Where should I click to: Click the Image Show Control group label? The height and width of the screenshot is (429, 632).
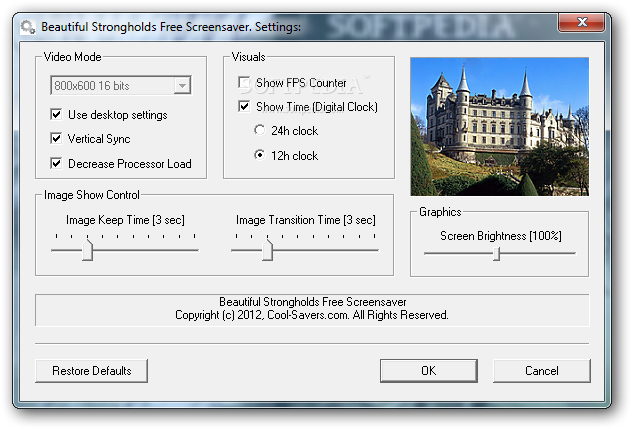92,195
